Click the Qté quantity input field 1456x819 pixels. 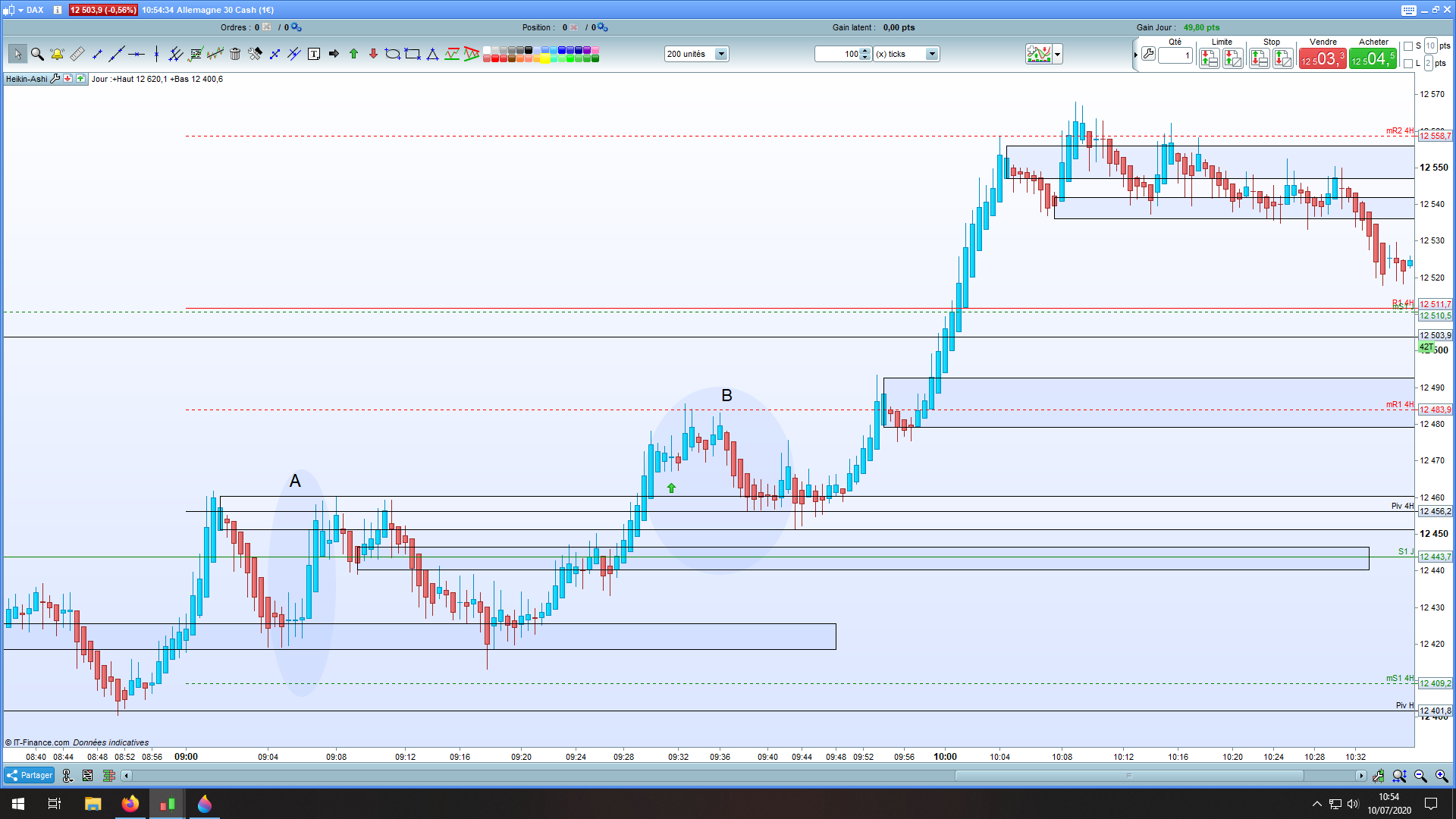point(1175,55)
